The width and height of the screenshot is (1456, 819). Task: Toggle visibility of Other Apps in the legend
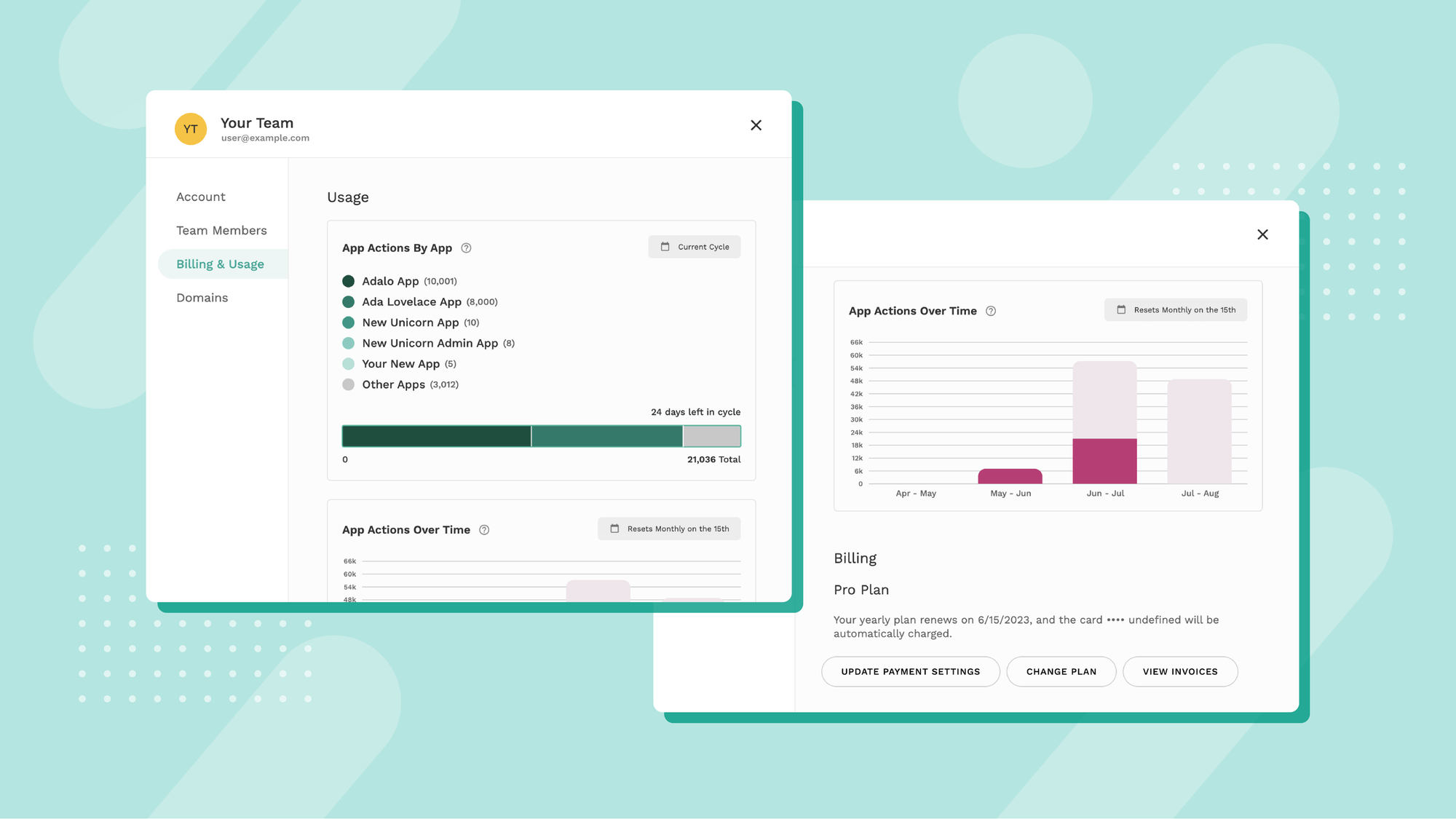click(x=349, y=384)
